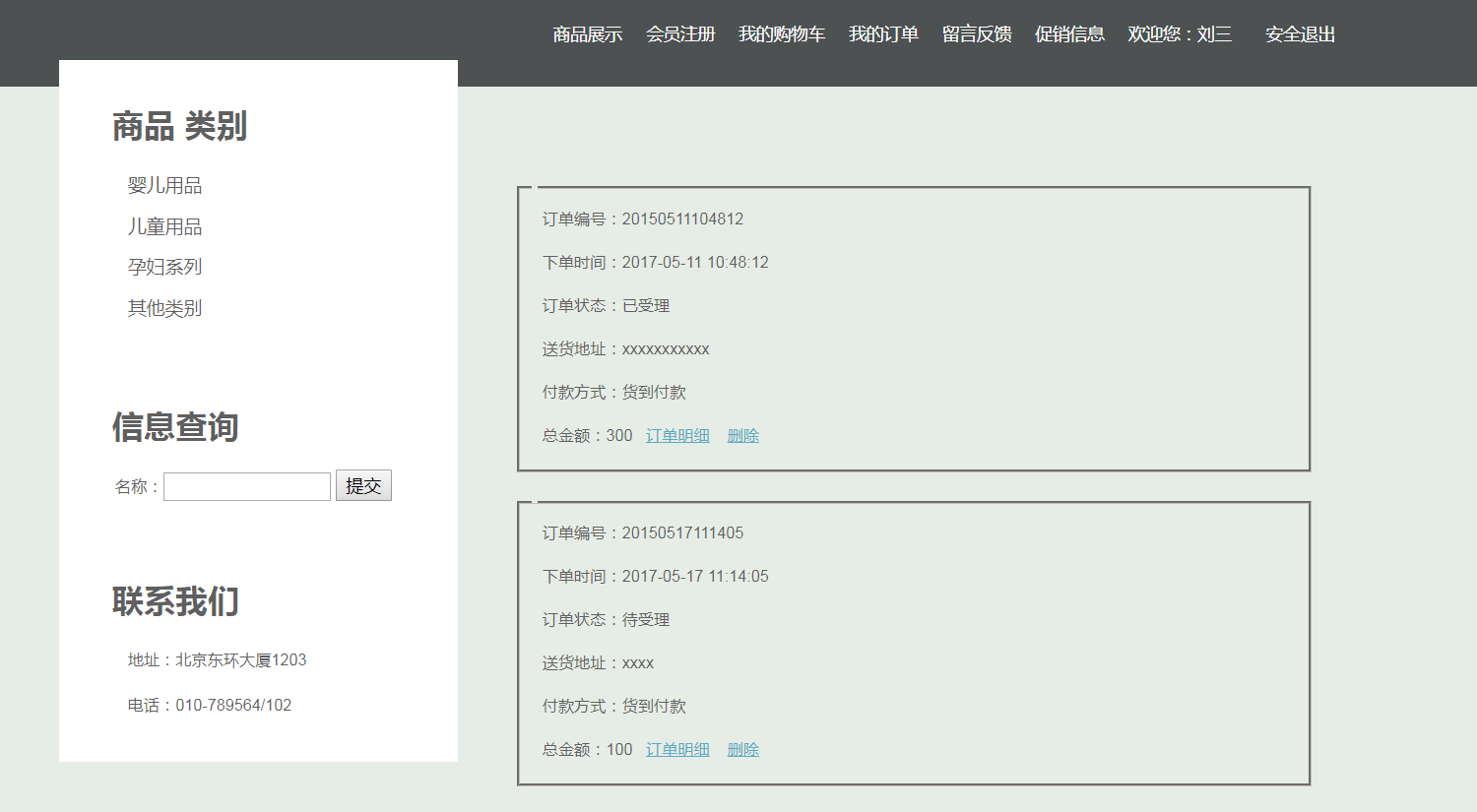This screenshot has height=812, width=1477.
Task: Click order number text 20150511104812
Action: pyautogui.click(x=682, y=219)
